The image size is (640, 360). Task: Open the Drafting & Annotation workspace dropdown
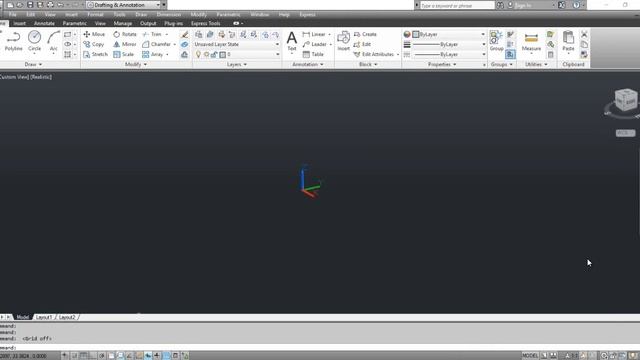click(x=124, y=5)
